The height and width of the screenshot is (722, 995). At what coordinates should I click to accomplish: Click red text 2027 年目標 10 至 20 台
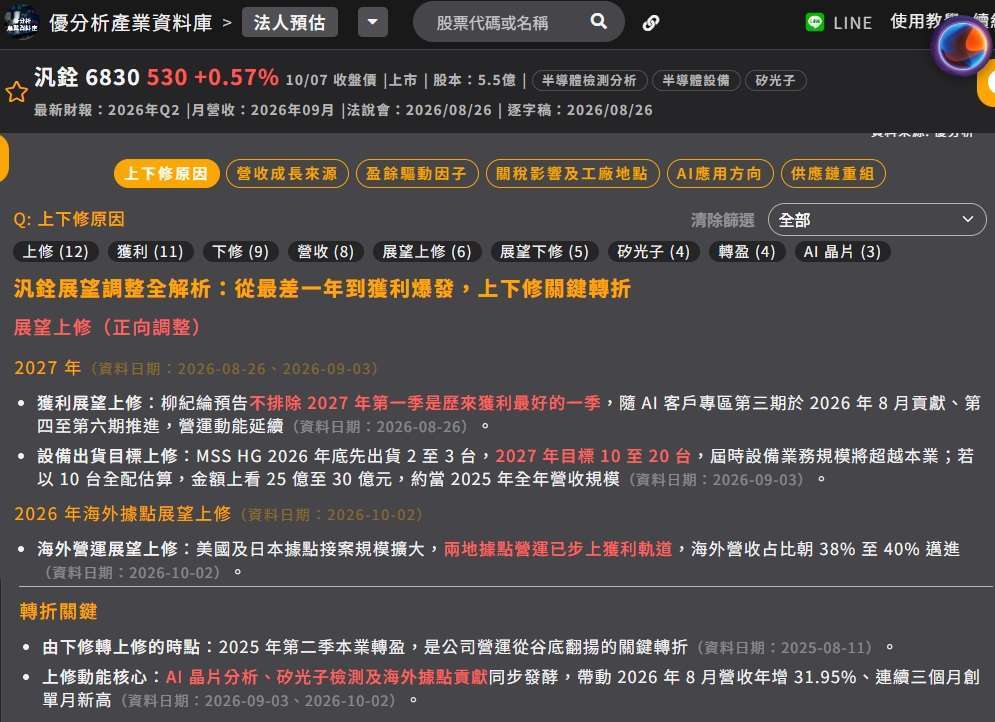point(593,456)
